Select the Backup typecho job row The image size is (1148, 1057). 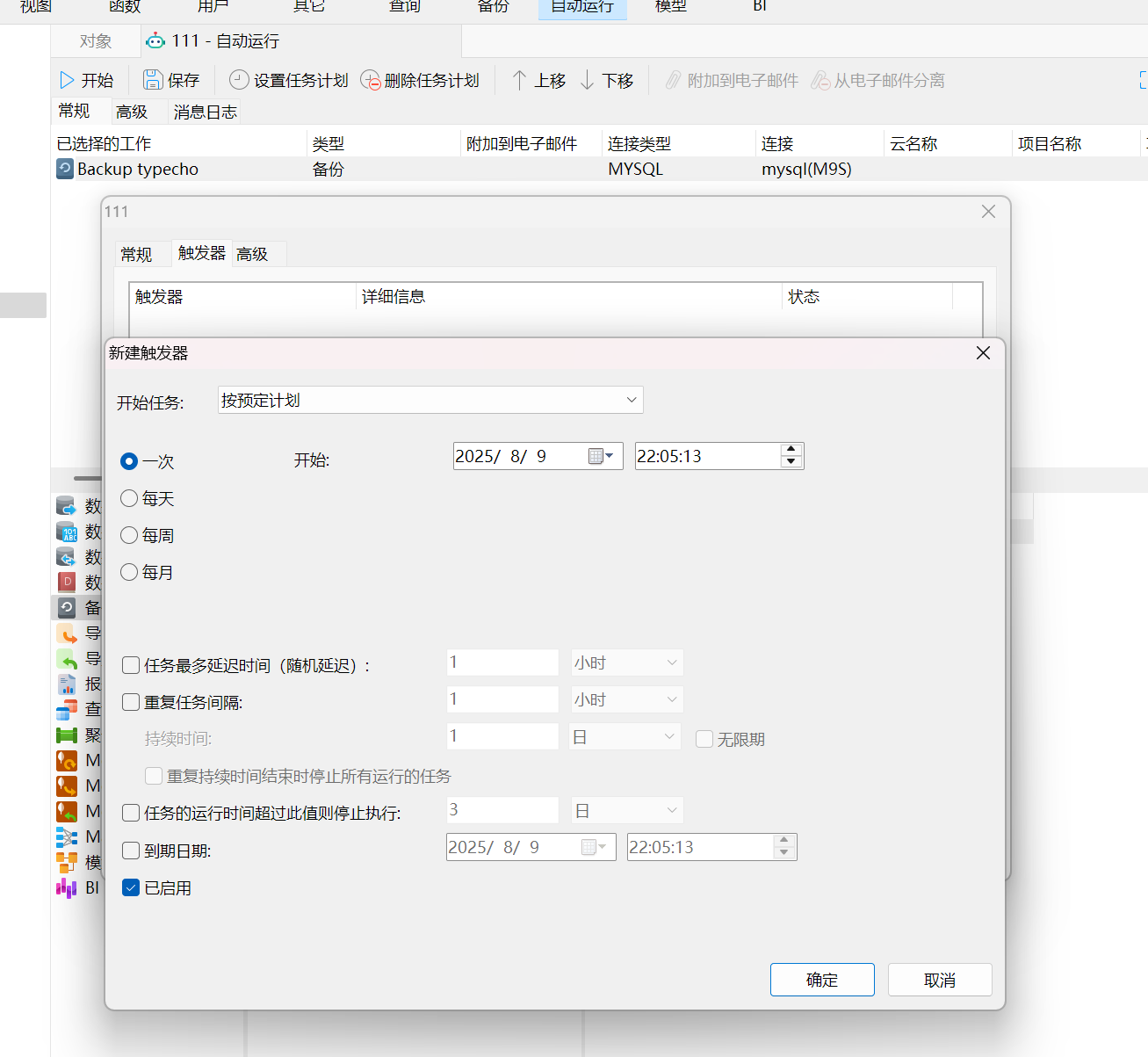click(x=600, y=169)
